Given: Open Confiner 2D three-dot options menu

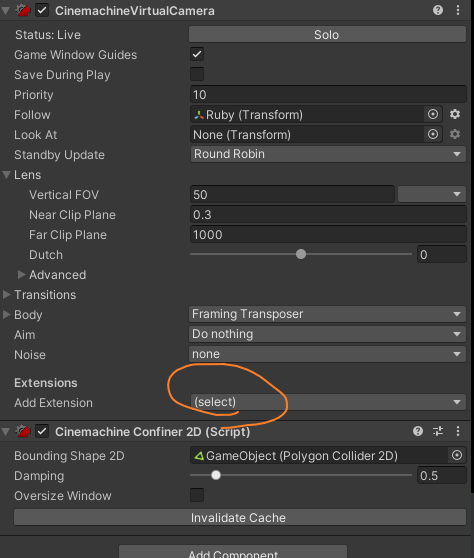Looking at the screenshot, I should coord(458,431).
